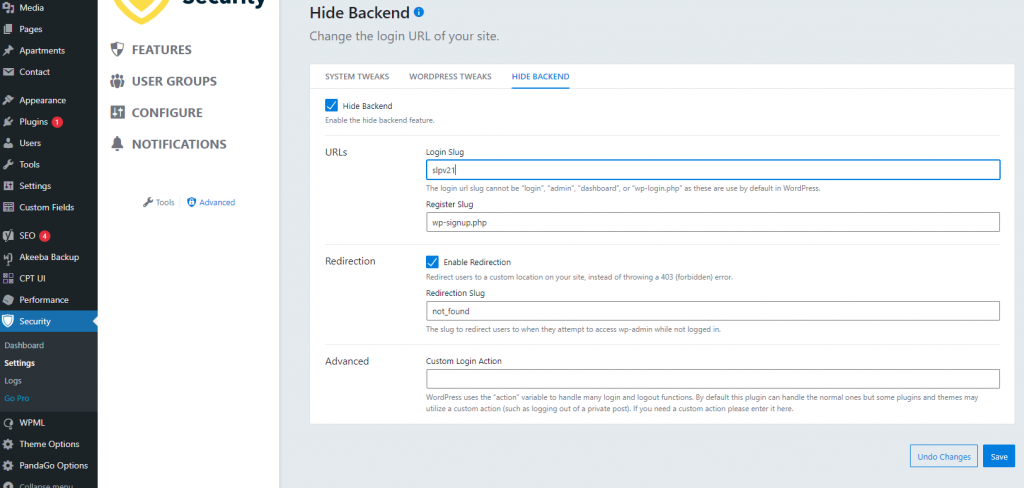Click the Plugins plug icon in sidebar
This screenshot has height=488, width=1024.
coord(9,122)
